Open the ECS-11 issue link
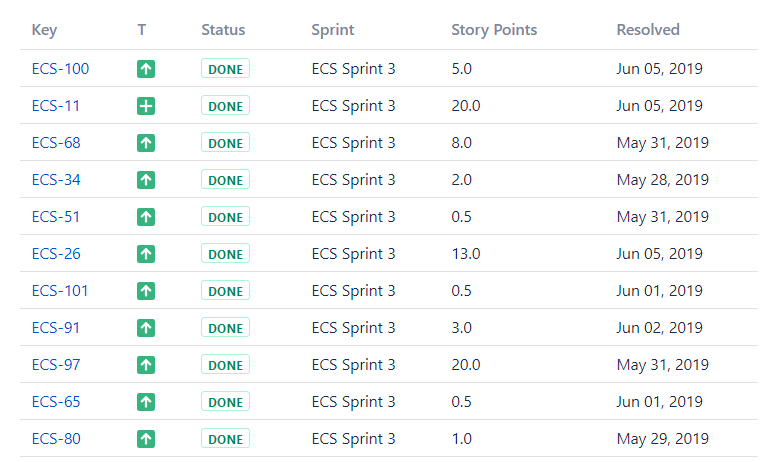 [56, 106]
